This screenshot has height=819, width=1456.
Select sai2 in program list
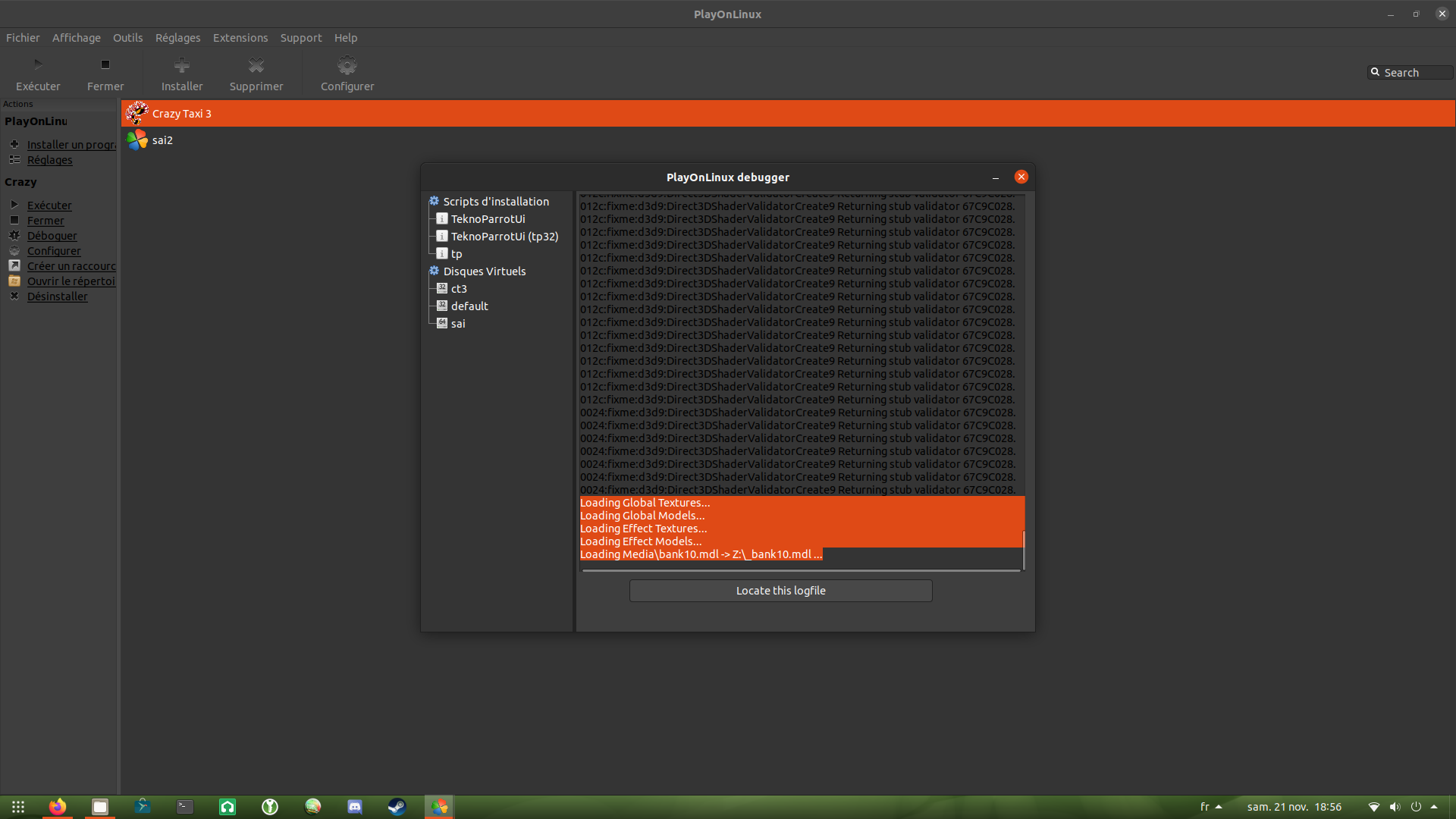pos(789,140)
